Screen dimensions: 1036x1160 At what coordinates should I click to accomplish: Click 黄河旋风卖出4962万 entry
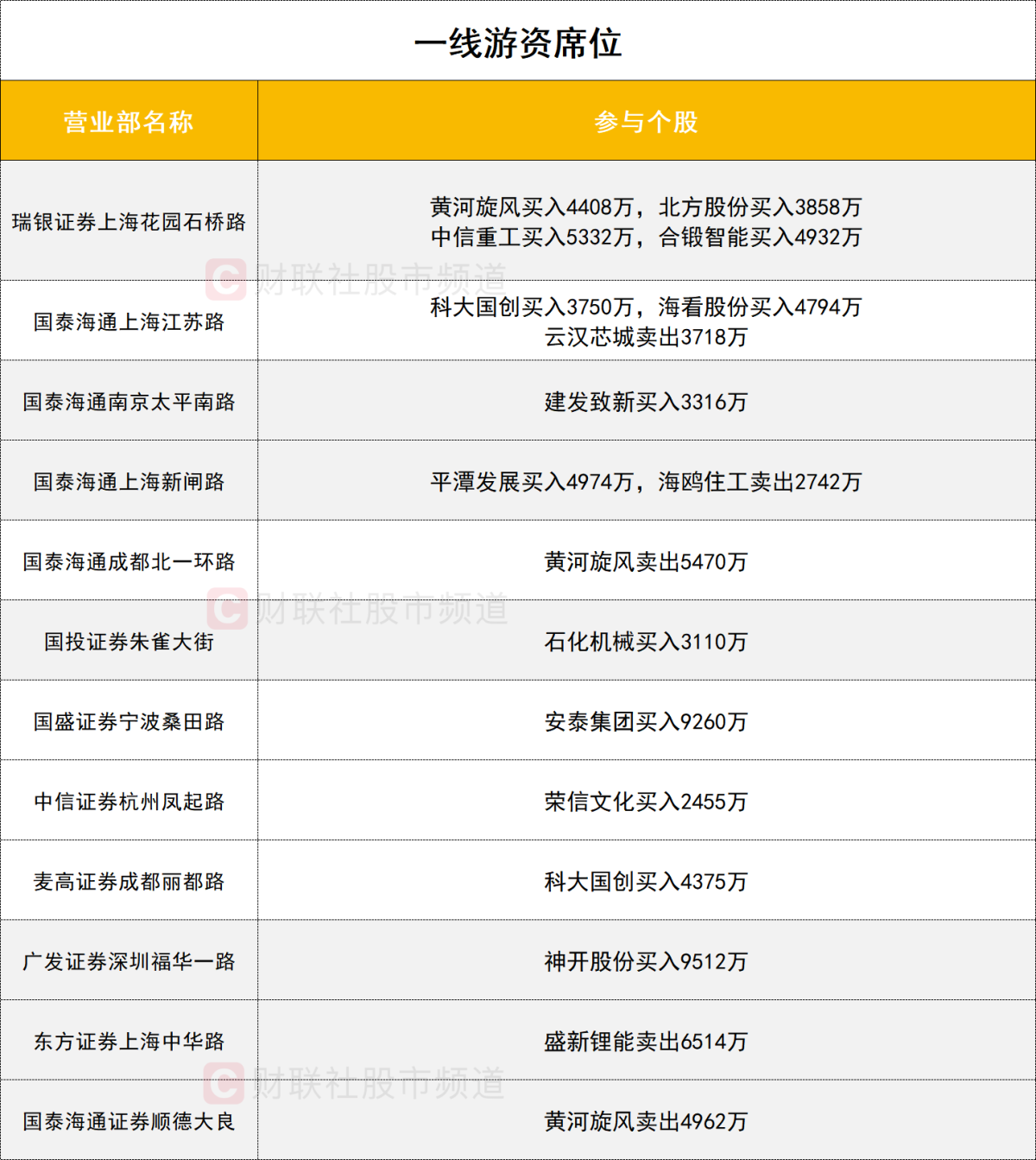[646, 1122]
